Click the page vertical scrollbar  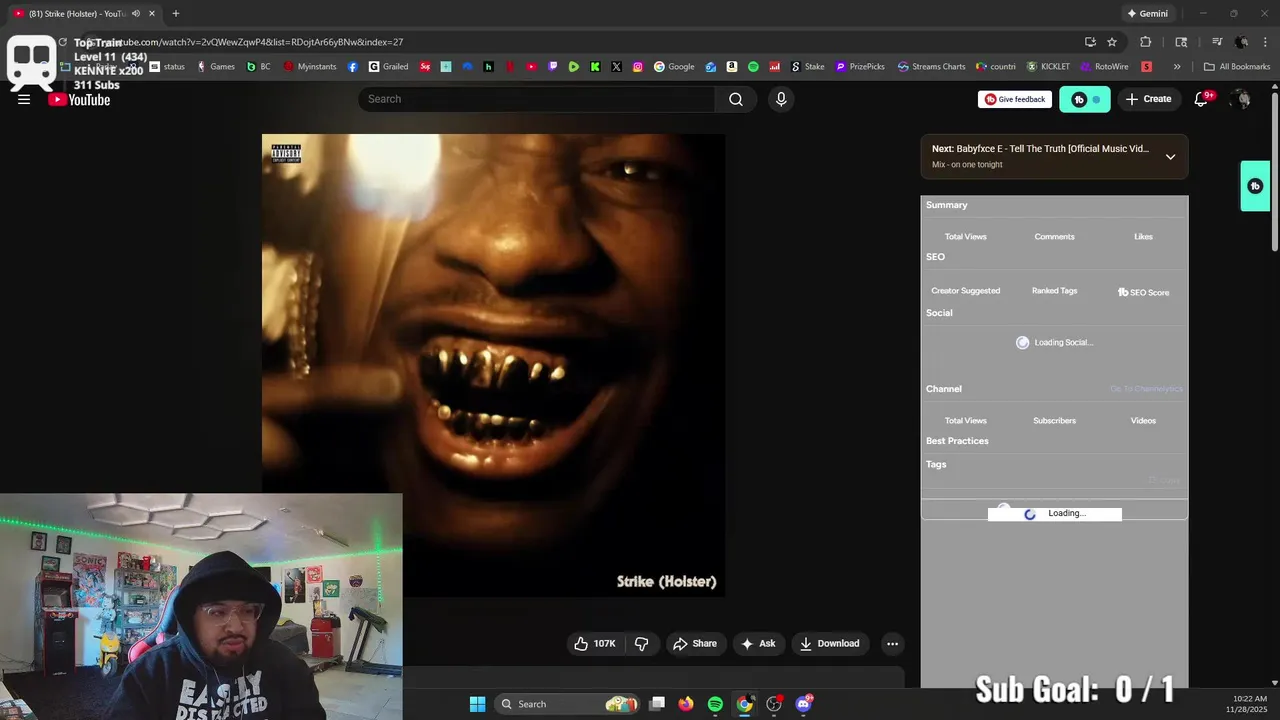click(x=1275, y=170)
